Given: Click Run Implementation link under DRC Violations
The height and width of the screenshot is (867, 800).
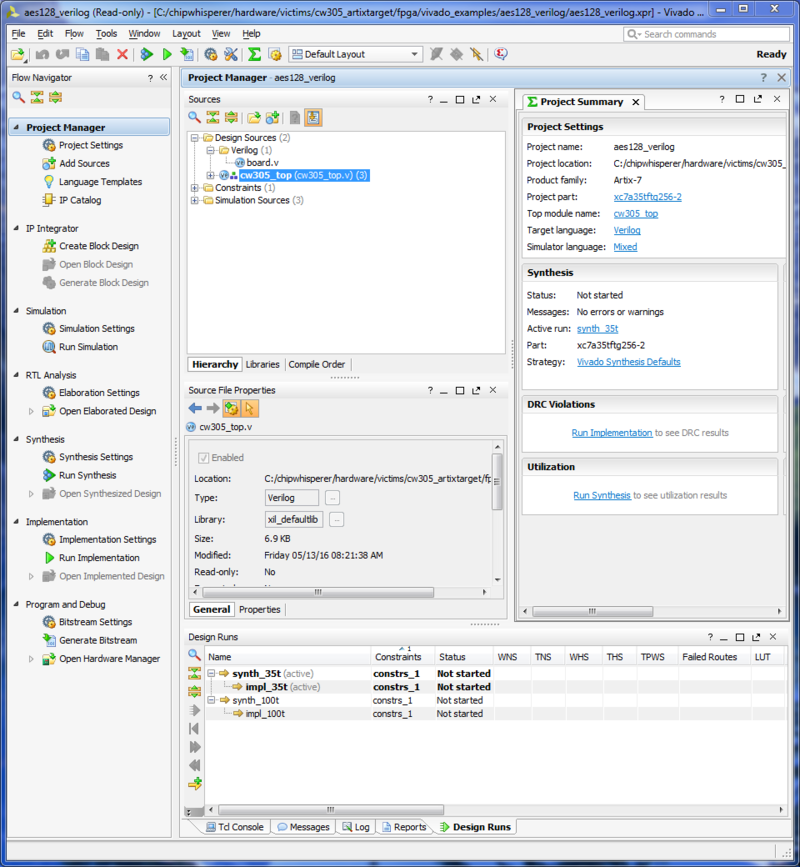Looking at the screenshot, I should (612, 433).
